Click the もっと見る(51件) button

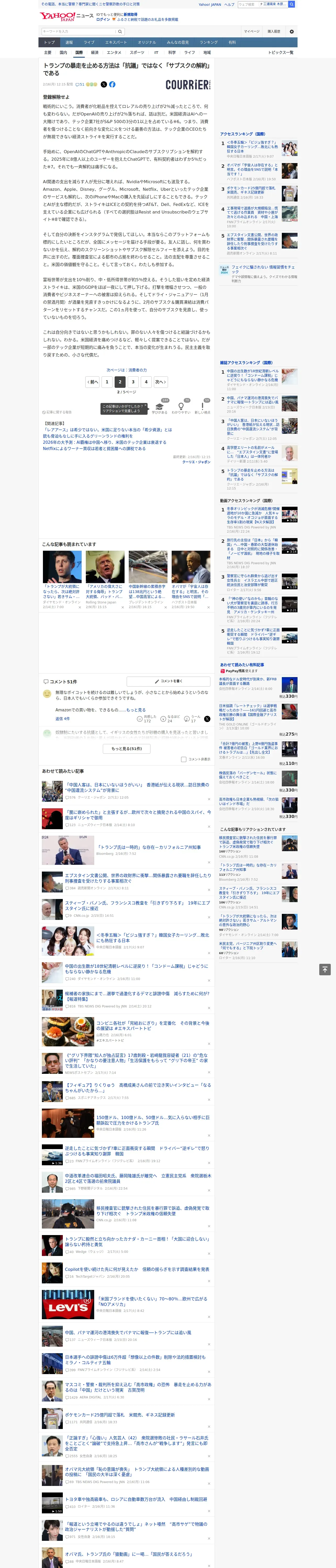coord(127,748)
